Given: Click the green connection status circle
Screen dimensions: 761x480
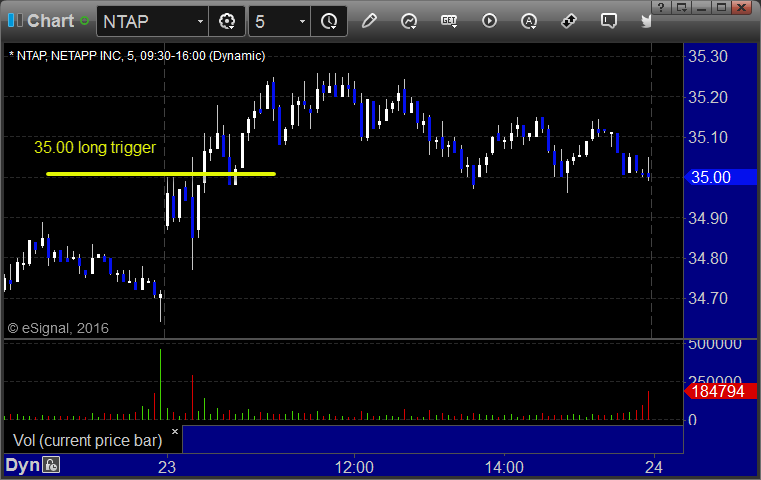Looking at the screenshot, I should [85, 21].
